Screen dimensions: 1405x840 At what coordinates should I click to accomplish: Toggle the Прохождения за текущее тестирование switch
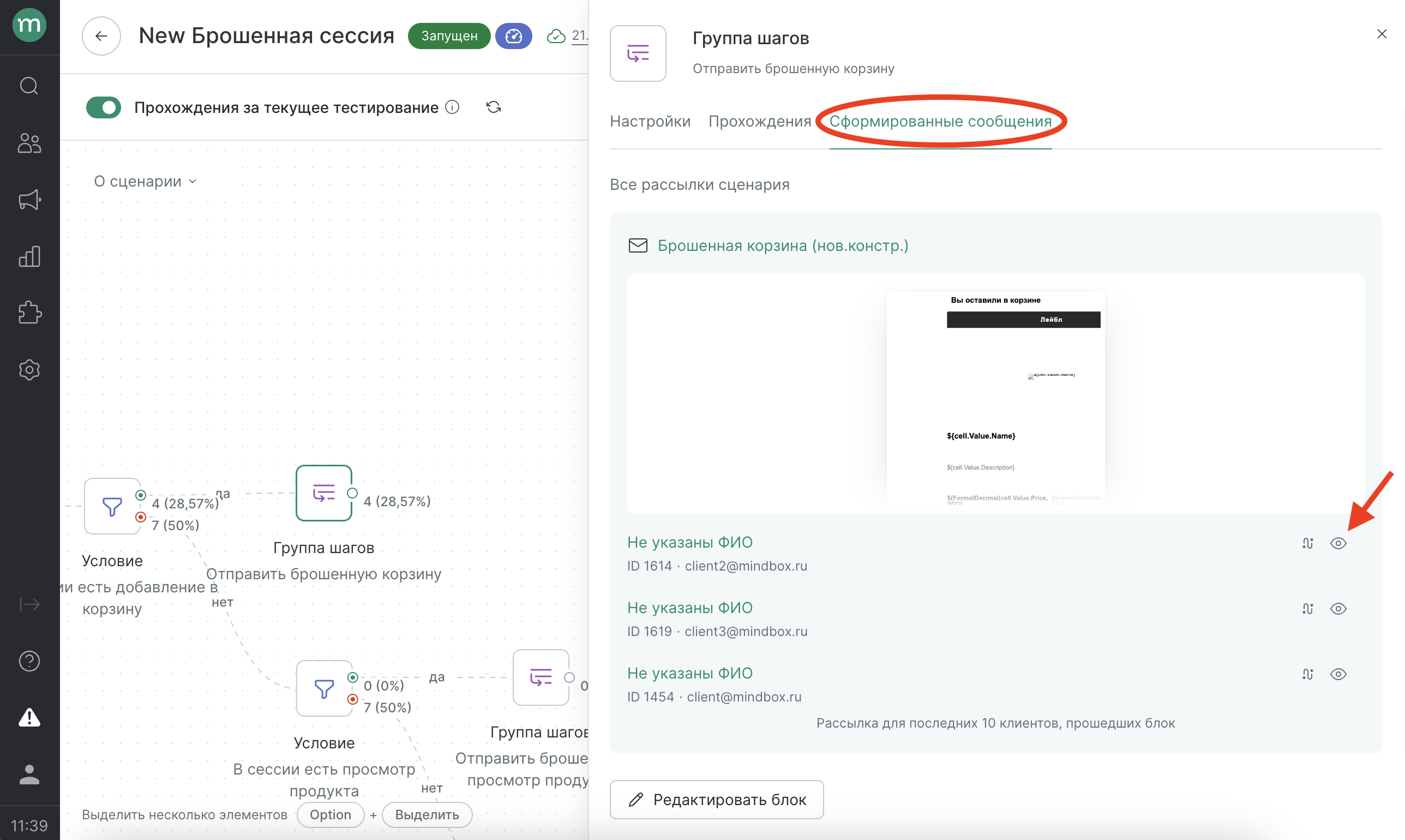click(103, 108)
